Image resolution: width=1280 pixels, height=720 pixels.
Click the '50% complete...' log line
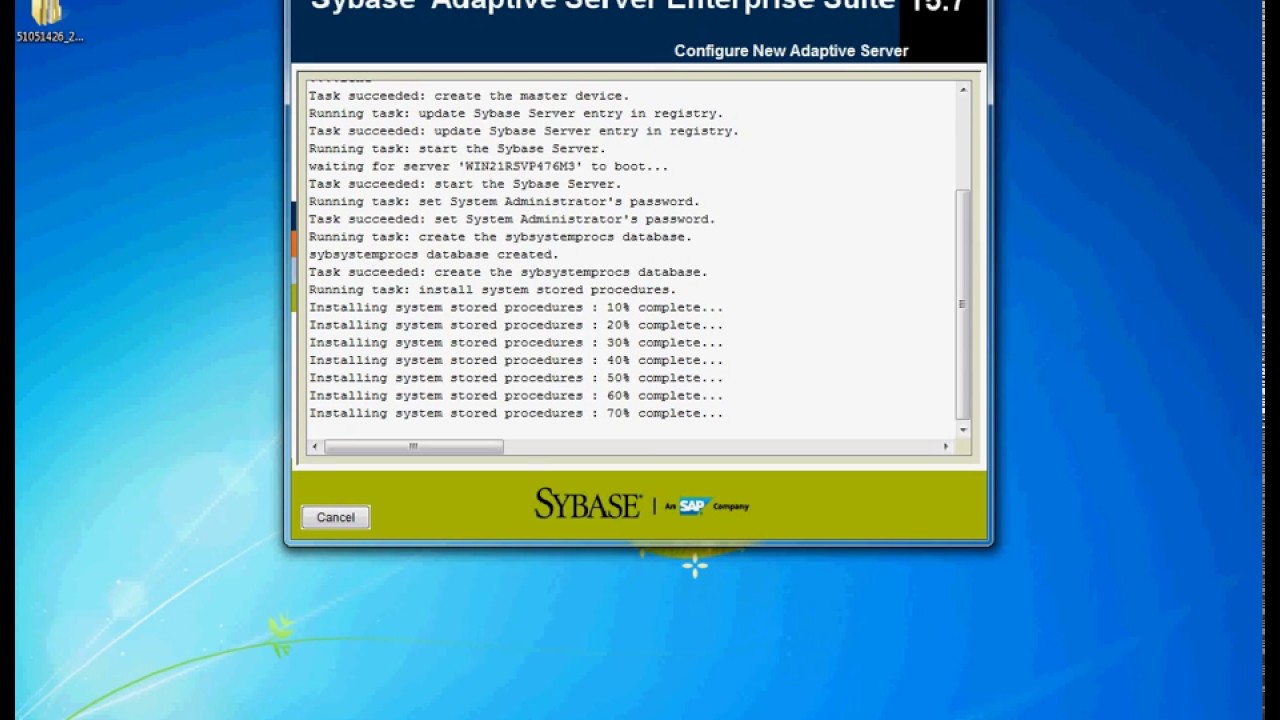(x=516, y=378)
